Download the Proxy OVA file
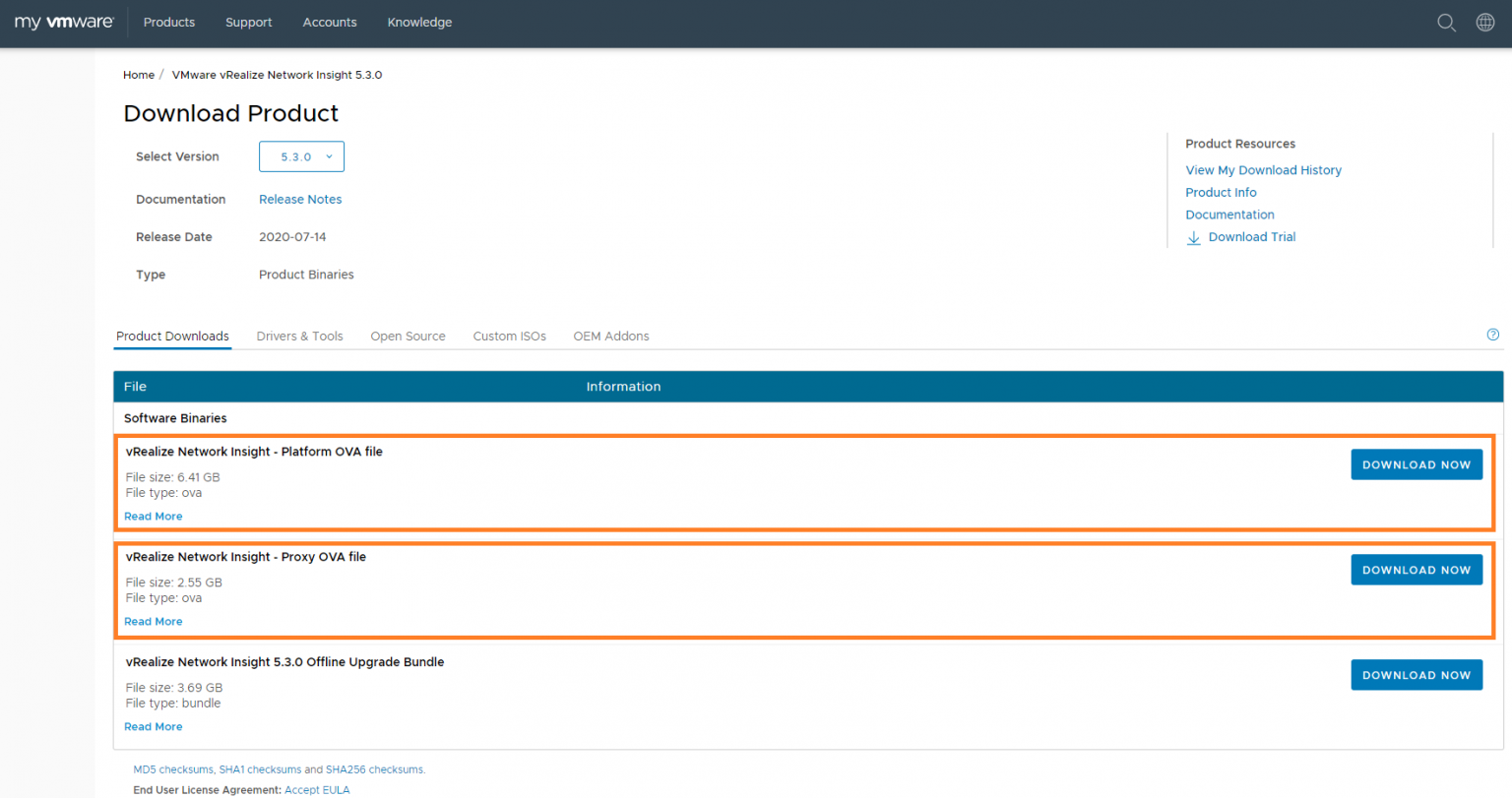Viewport: 1512px width, 798px height. click(1417, 569)
